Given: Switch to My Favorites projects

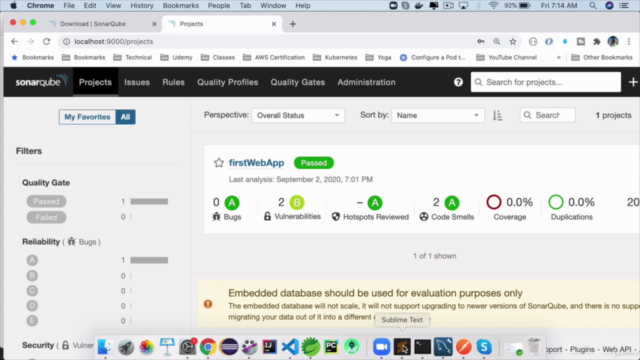Looking at the screenshot, I should coord(87,117).
